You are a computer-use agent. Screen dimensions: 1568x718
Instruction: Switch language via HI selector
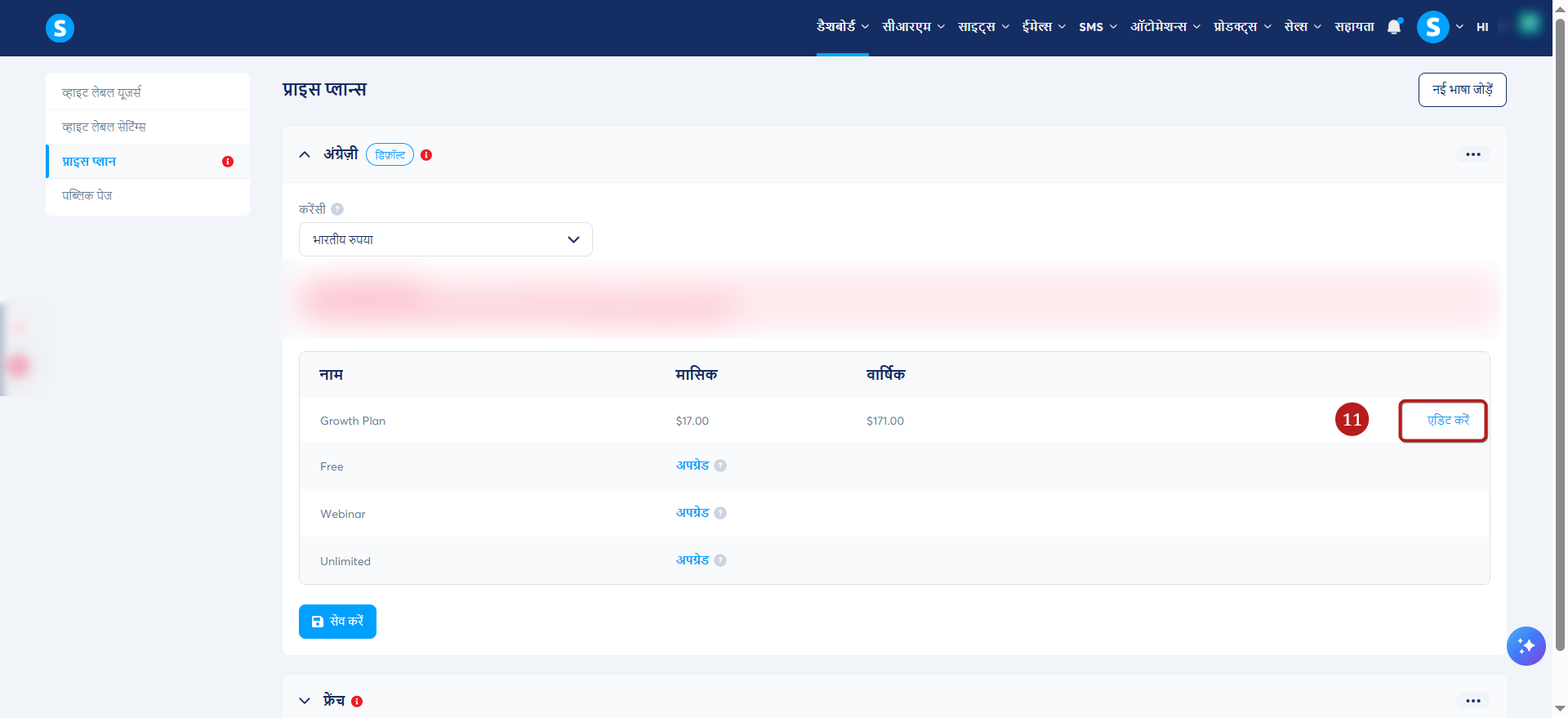[1482, 27]
